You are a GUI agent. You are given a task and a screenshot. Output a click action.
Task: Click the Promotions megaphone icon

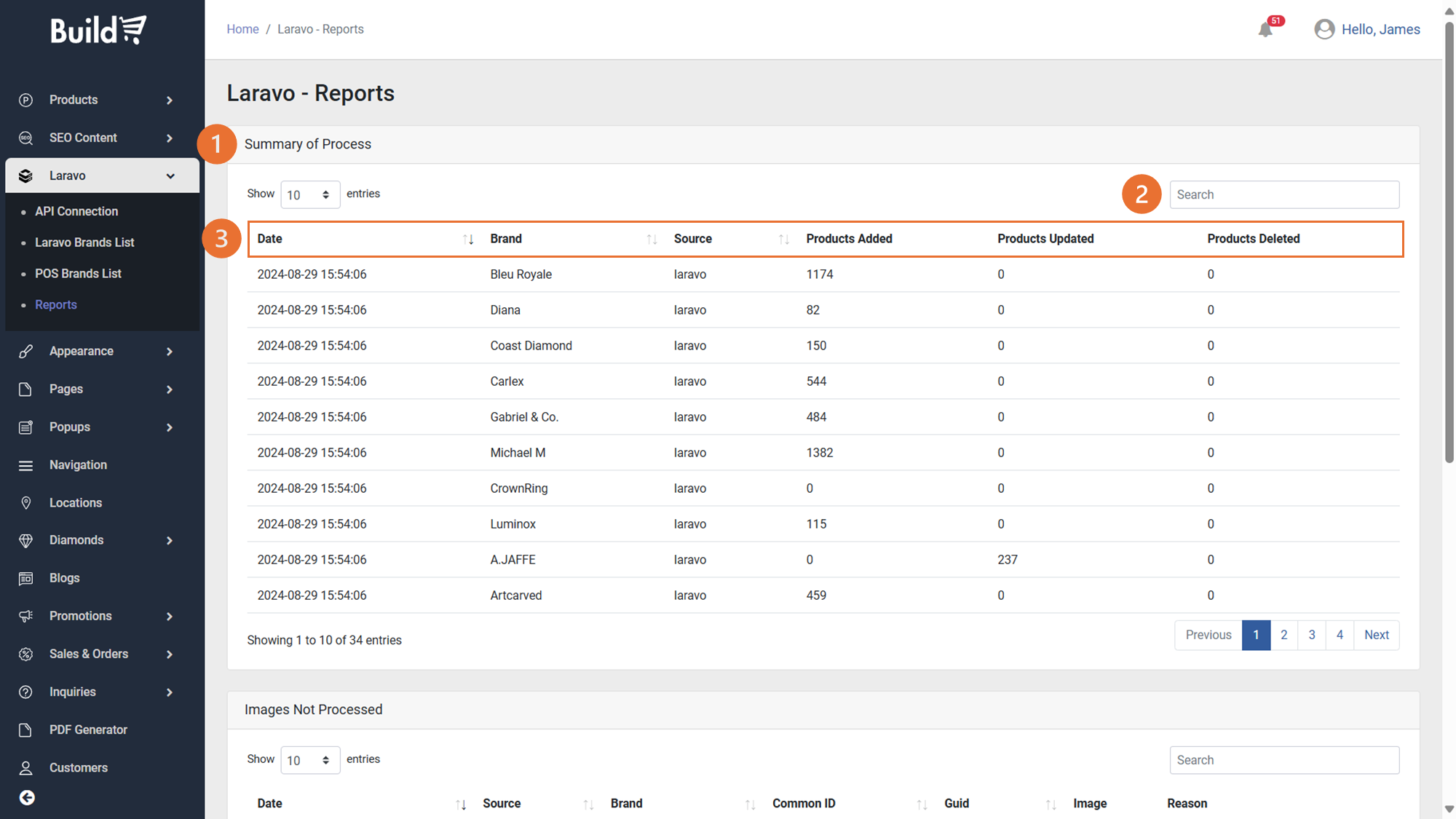pyautogui.click(x=26, y=616)
